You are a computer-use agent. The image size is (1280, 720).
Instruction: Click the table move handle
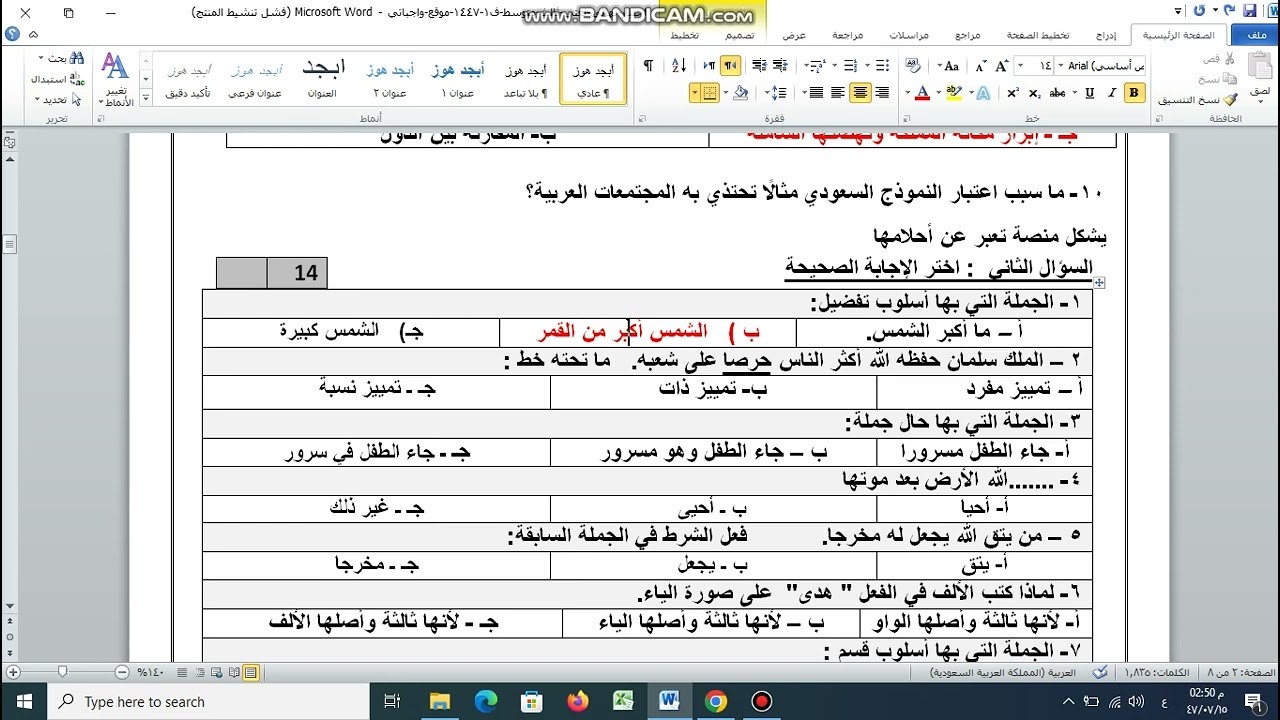click(1099, 284)
